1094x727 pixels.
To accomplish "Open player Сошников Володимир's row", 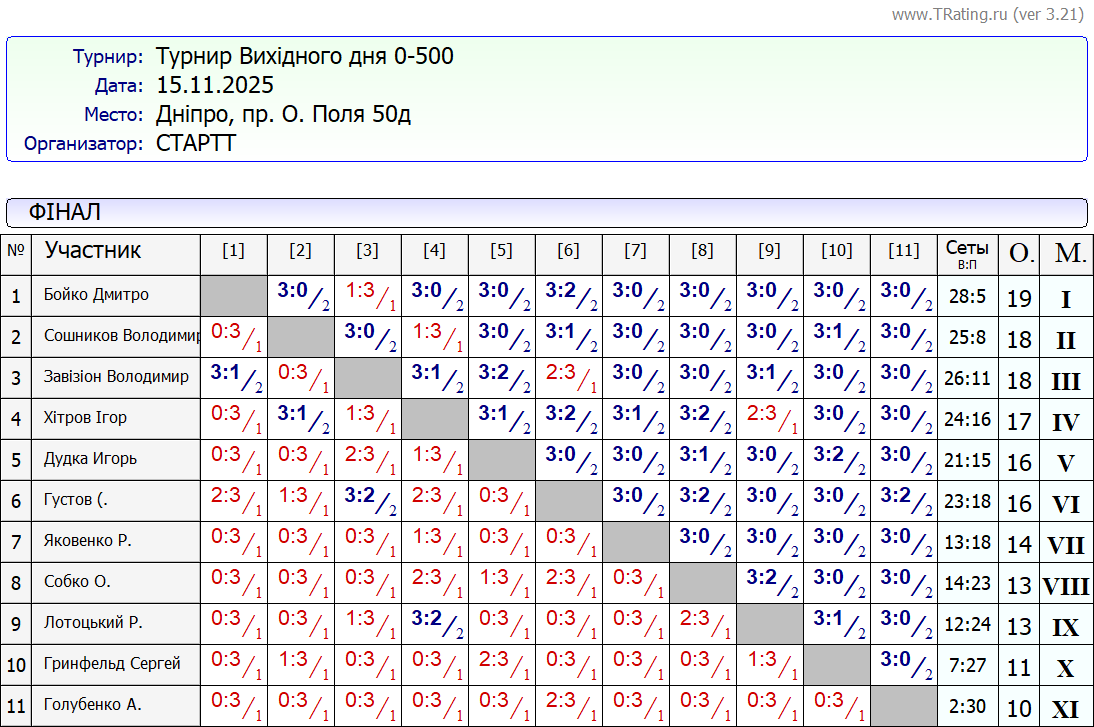I will 122,336.
